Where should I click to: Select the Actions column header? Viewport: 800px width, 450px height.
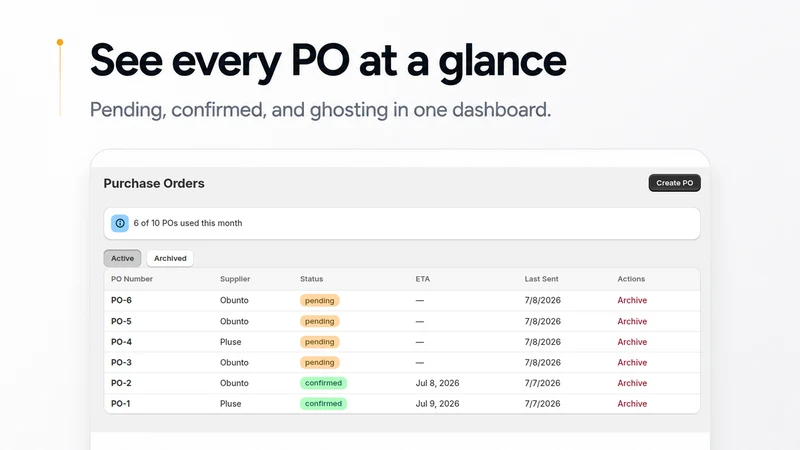tap(631, 279)
